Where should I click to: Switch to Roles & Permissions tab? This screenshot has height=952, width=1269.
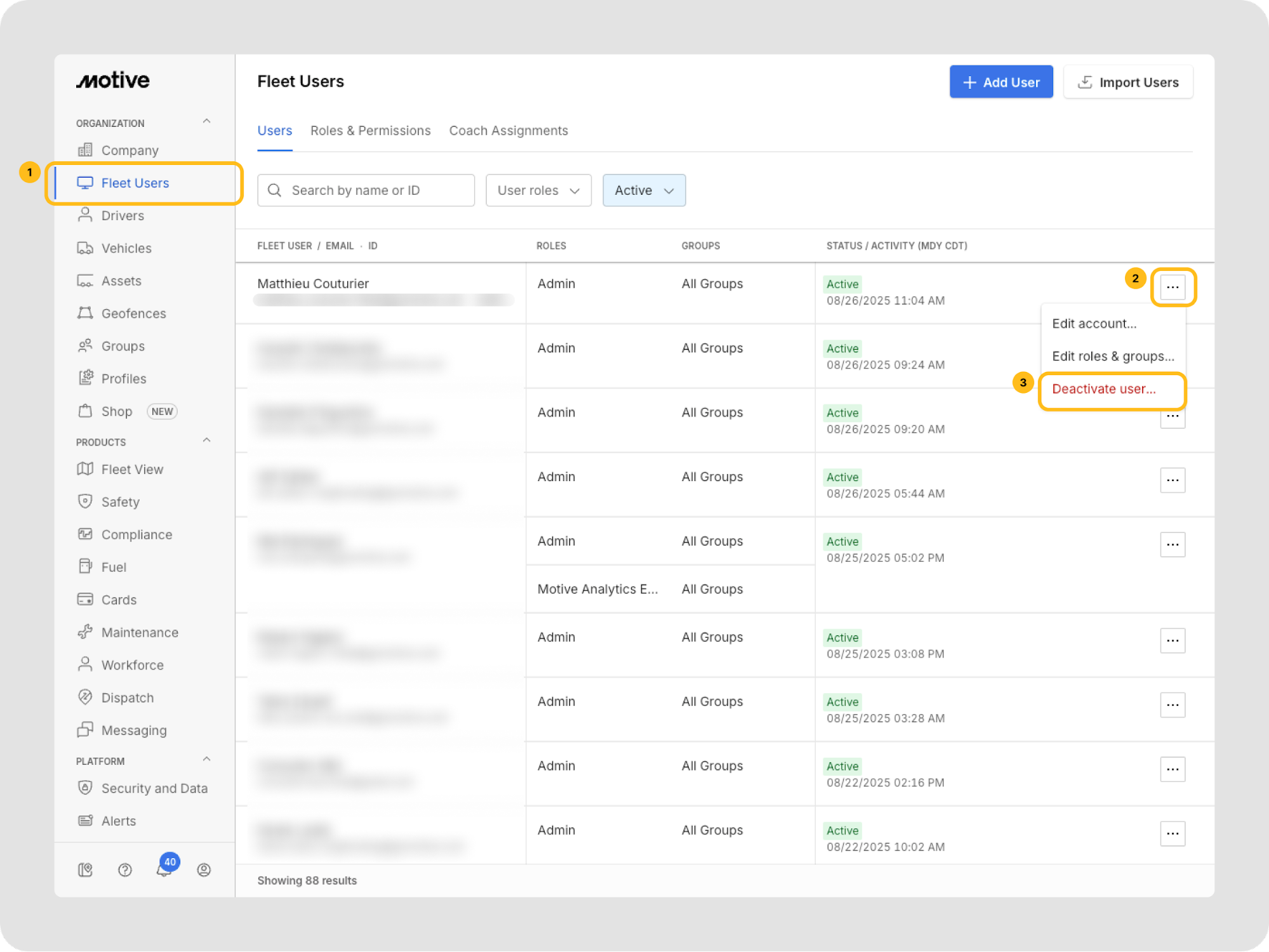370,131
